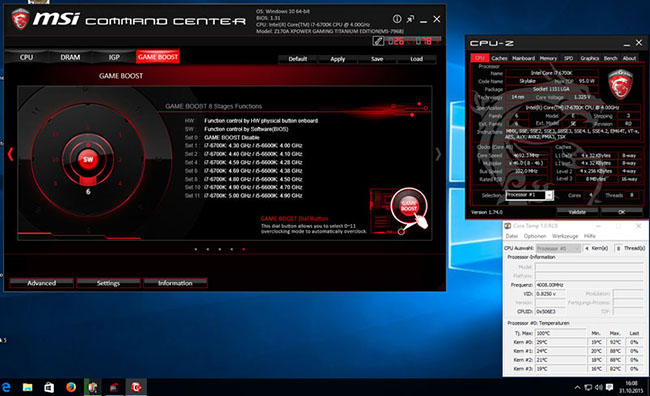Go to the next page with the right arrow
This screenshot has width=650, height=396.
click(438, 154)
